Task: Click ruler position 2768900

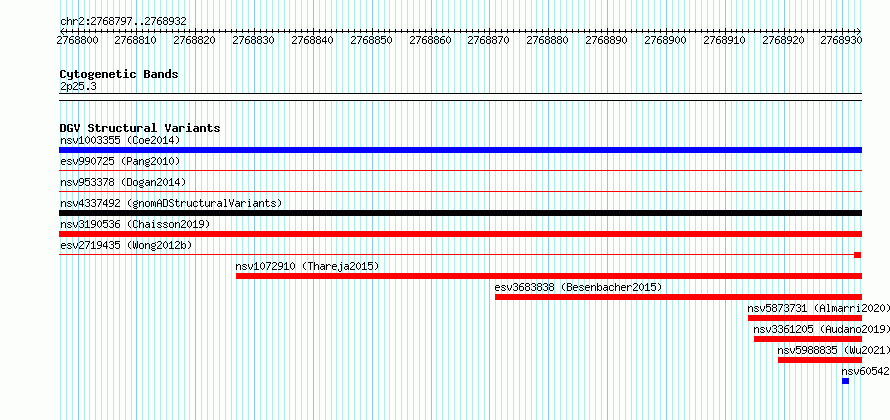Action: (x=665, y=40)
